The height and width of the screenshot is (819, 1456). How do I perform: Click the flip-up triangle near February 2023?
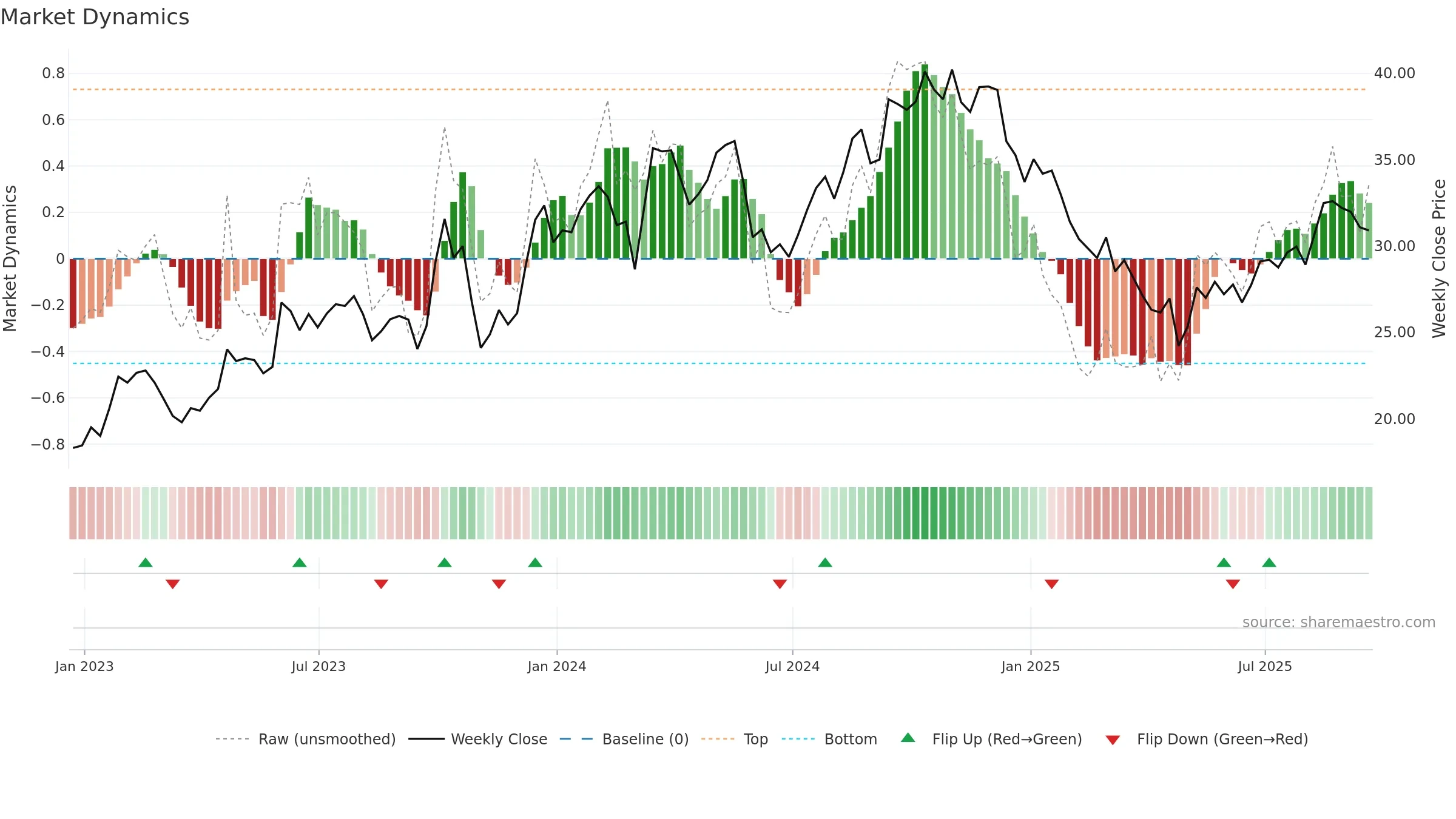tap(146, 562)
